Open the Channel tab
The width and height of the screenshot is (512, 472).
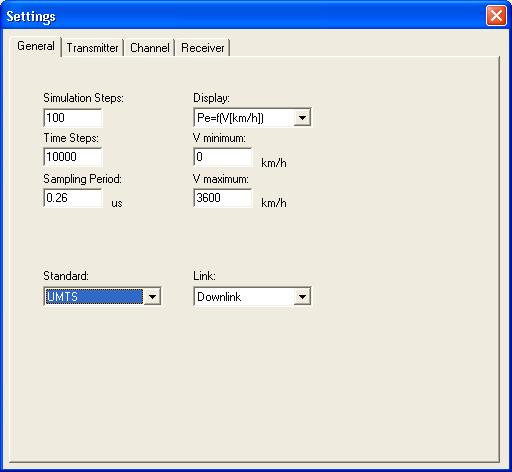[x=150, y=48]
